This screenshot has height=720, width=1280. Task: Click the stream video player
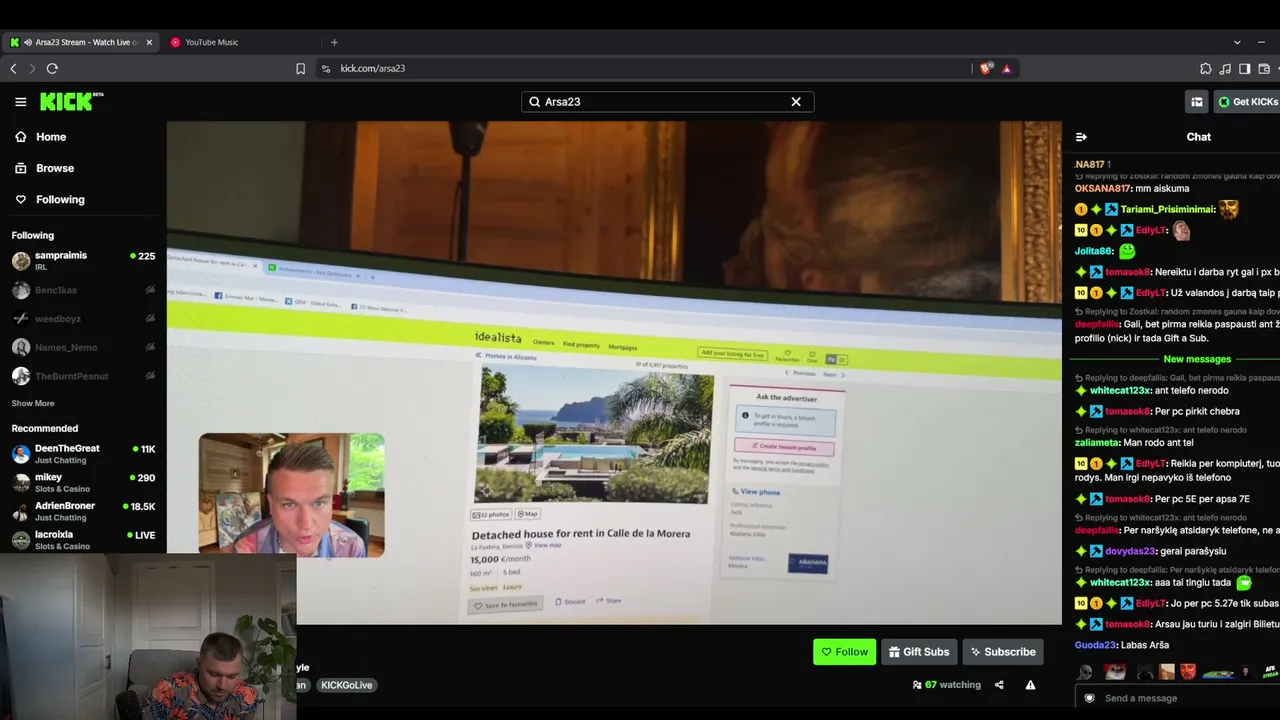coord(614,373)
